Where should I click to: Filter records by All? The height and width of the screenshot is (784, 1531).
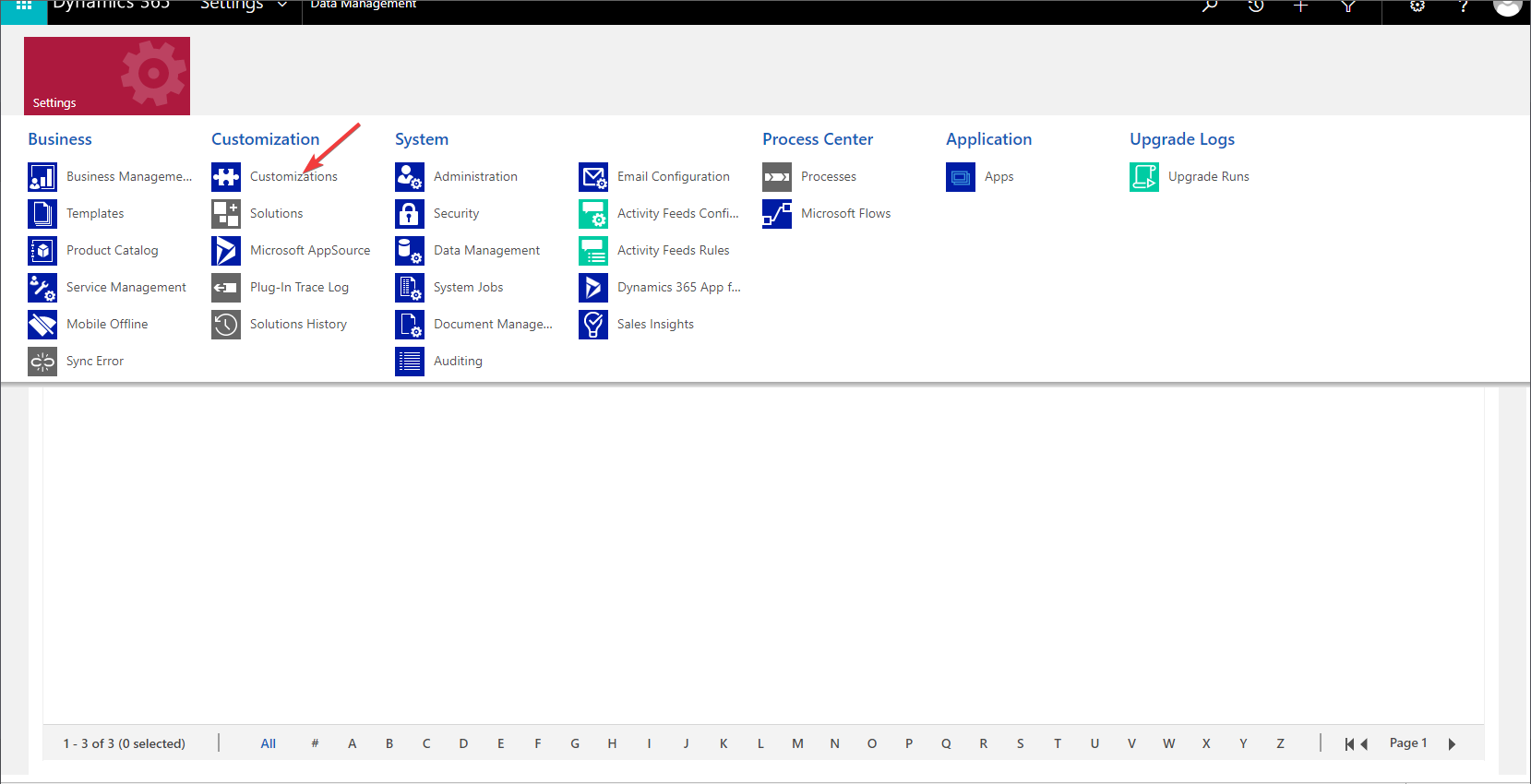coord(269,744)
